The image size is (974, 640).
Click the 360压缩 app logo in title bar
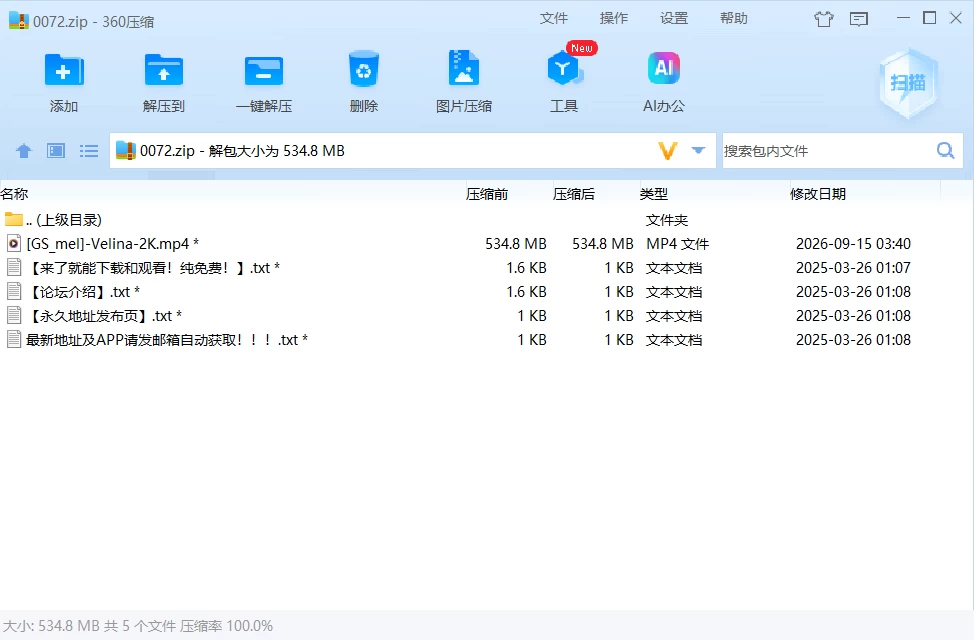(x=19, y=21)
